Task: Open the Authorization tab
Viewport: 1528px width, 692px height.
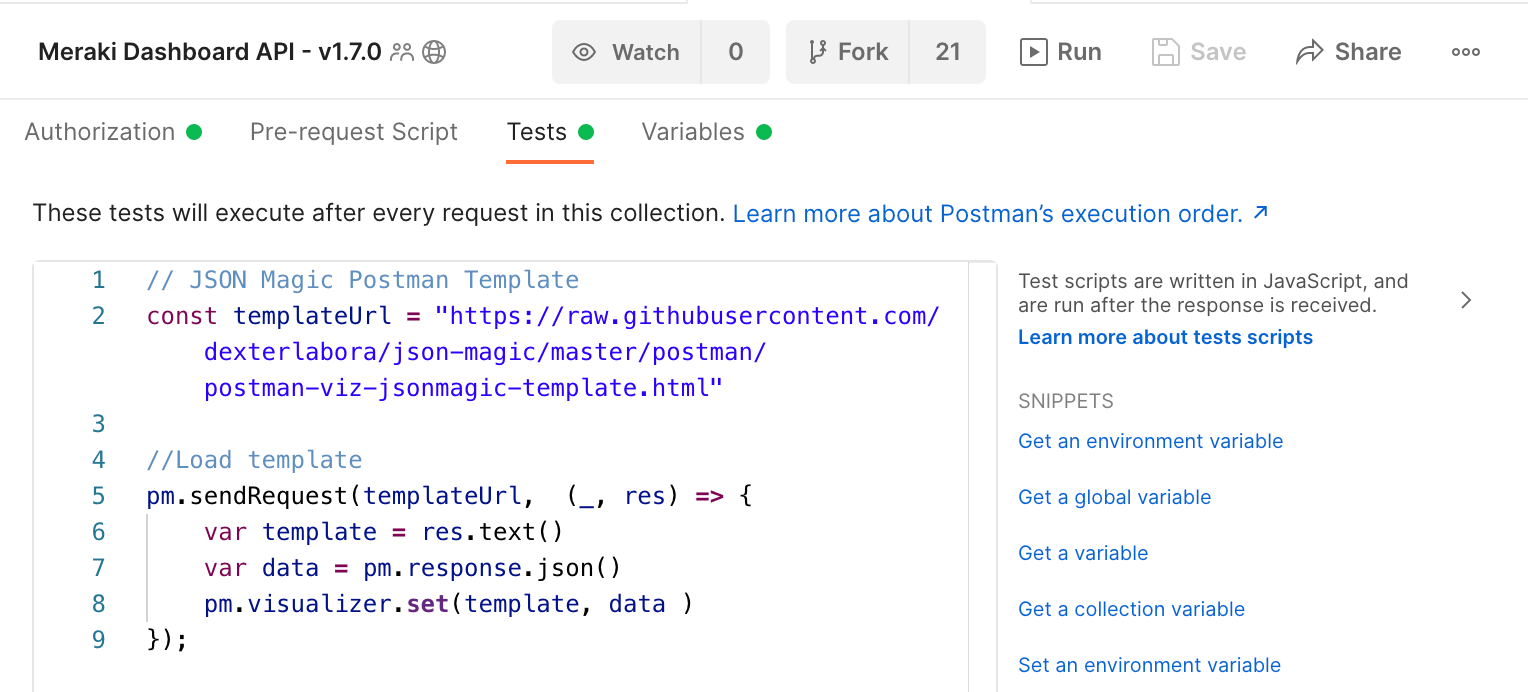Action: coord(100,132)
